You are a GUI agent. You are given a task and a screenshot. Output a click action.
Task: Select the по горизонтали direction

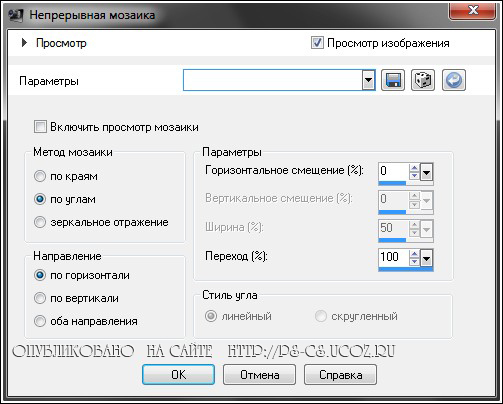coord(40,275)
